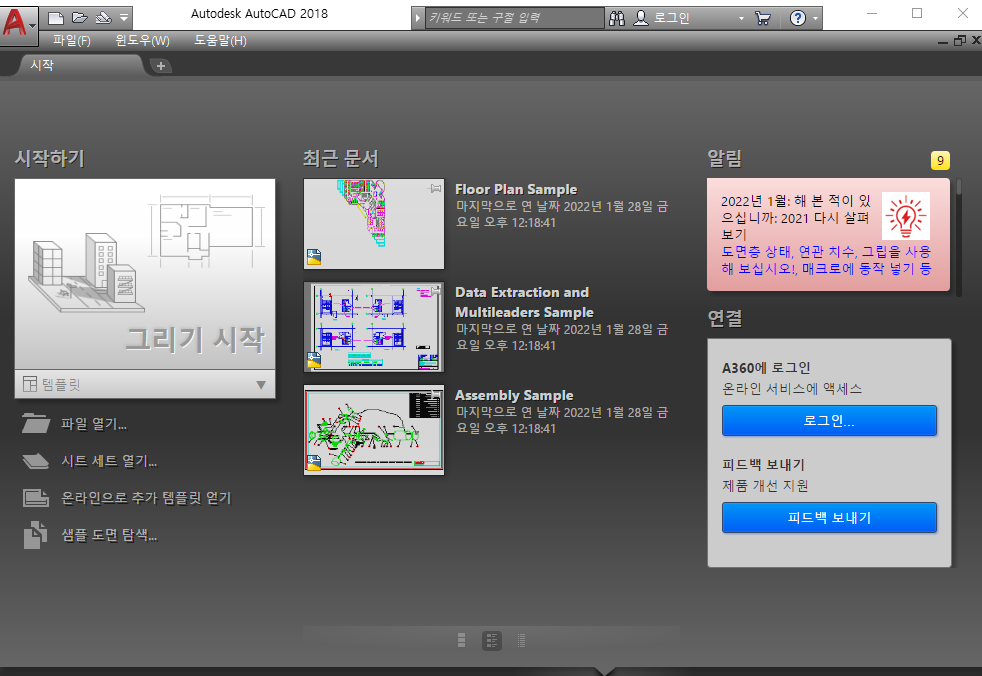982x676 pixels.
Task: Click the binoculars search icon
Action: click(x=617, y=18)
